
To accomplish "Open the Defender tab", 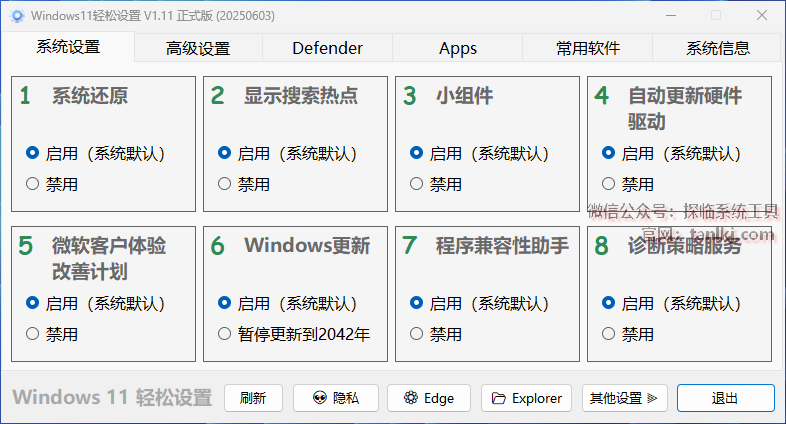I will tap(327, 48).
